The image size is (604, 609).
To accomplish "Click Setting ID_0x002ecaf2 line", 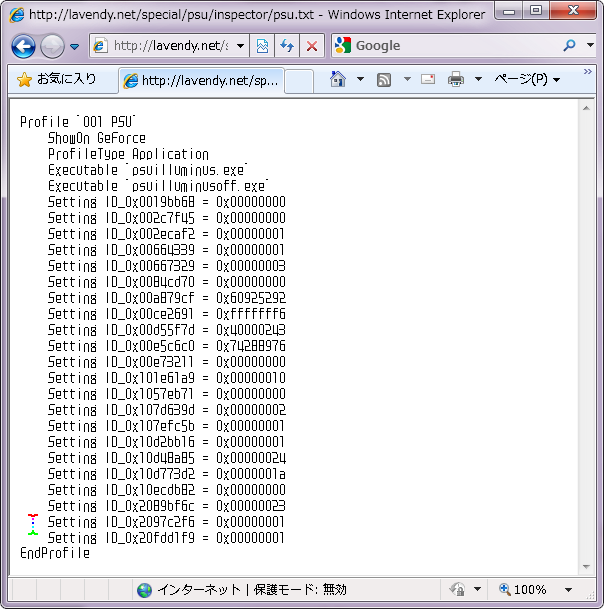I will click(x=166, y=234).
